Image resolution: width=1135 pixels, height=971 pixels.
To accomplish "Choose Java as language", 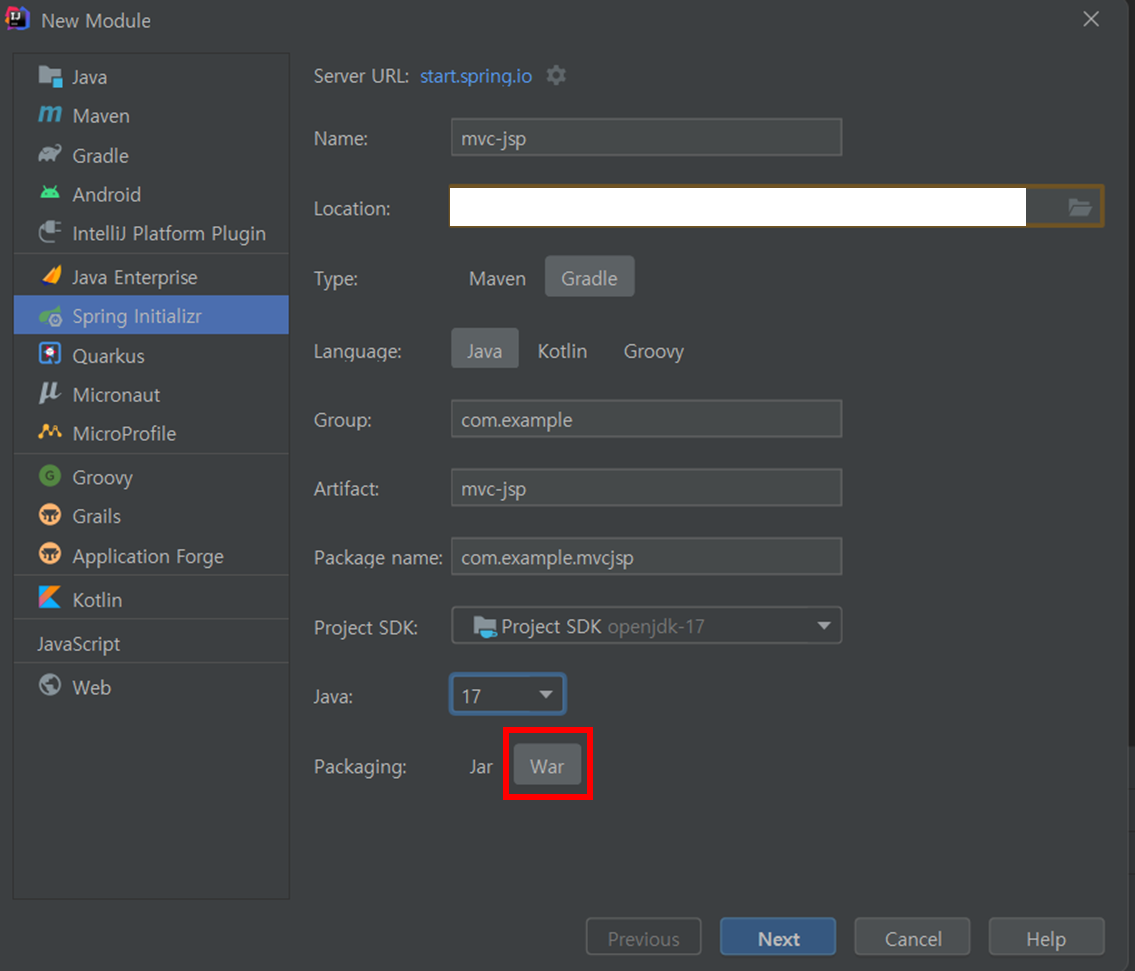I will [x=484, y=350].
